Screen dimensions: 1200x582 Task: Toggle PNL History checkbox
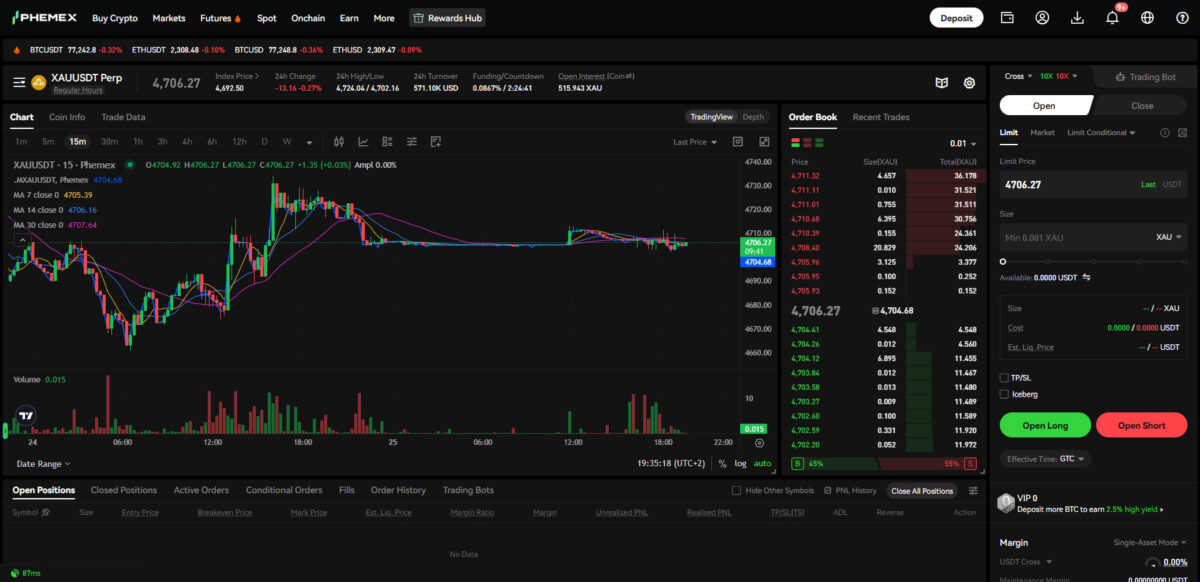(828, 491)
